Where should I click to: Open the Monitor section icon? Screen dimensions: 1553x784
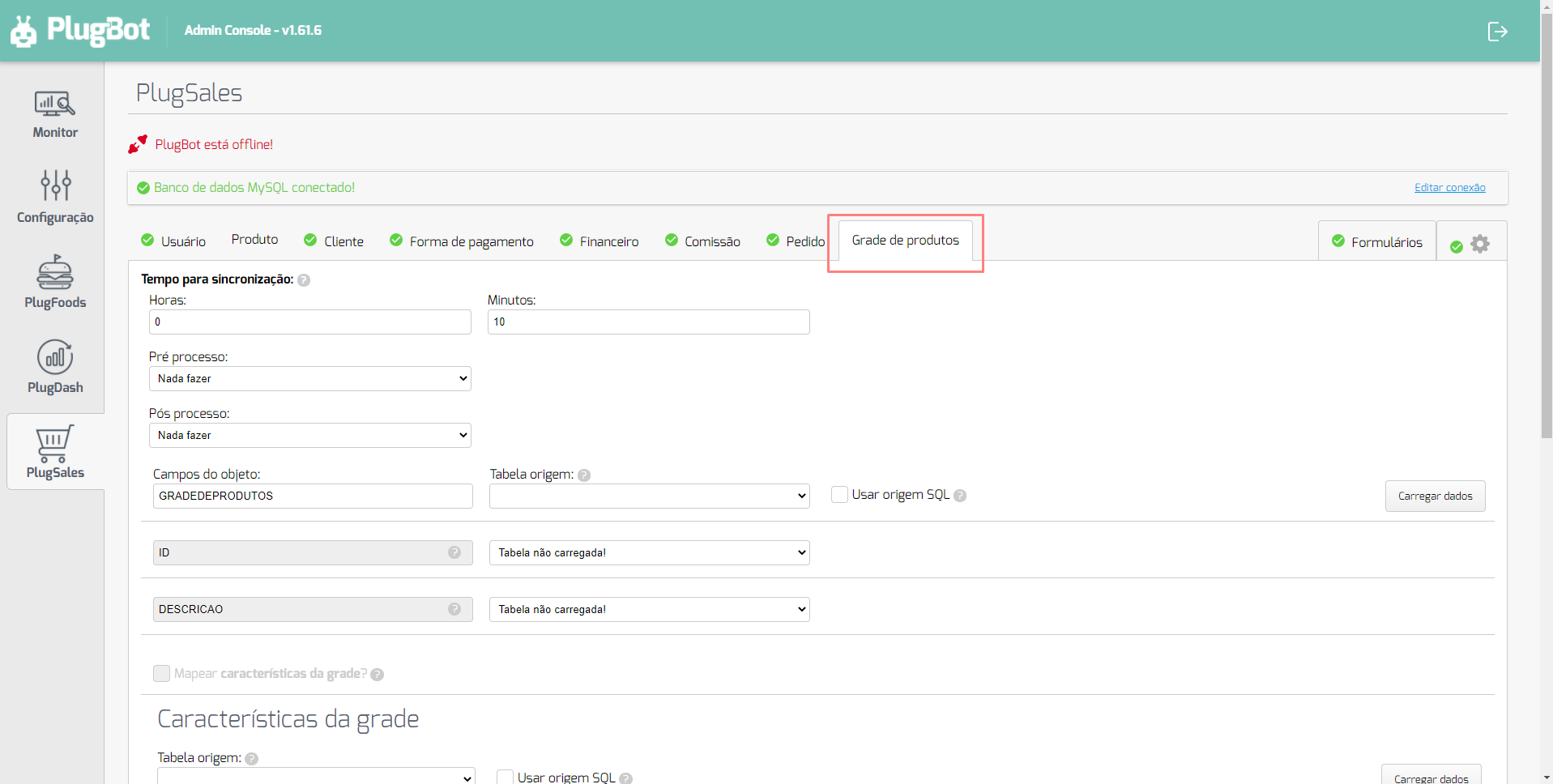click(55, 104)
